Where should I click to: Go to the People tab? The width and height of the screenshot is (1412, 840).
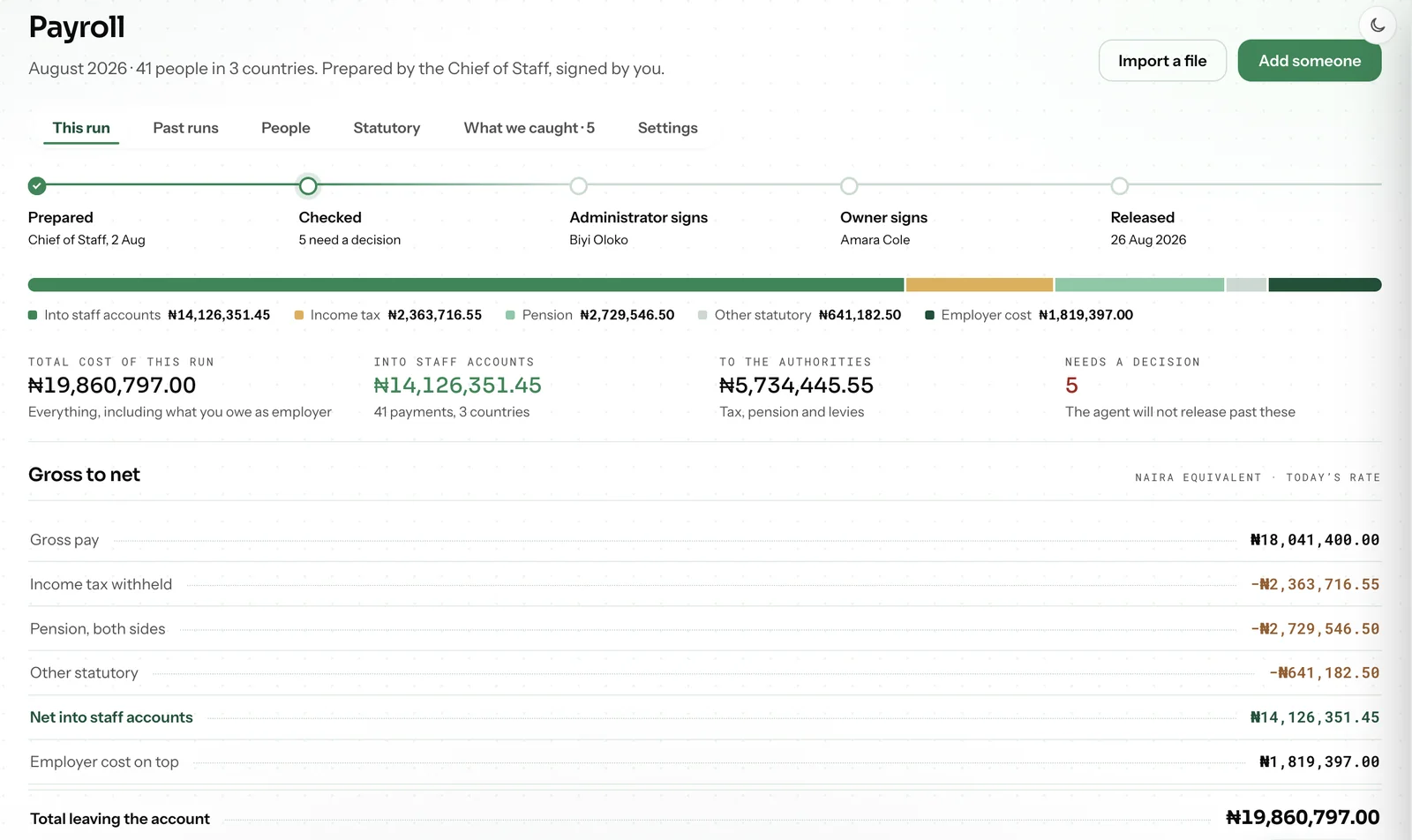click(286, 128)
